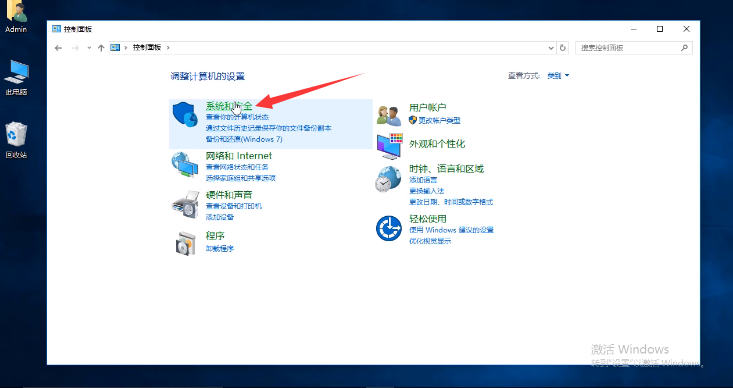The width and height of the screenshot is (733, 388).
Task: Open the 轻松使用 blue circle icon
Action: (x=389, y=229)
